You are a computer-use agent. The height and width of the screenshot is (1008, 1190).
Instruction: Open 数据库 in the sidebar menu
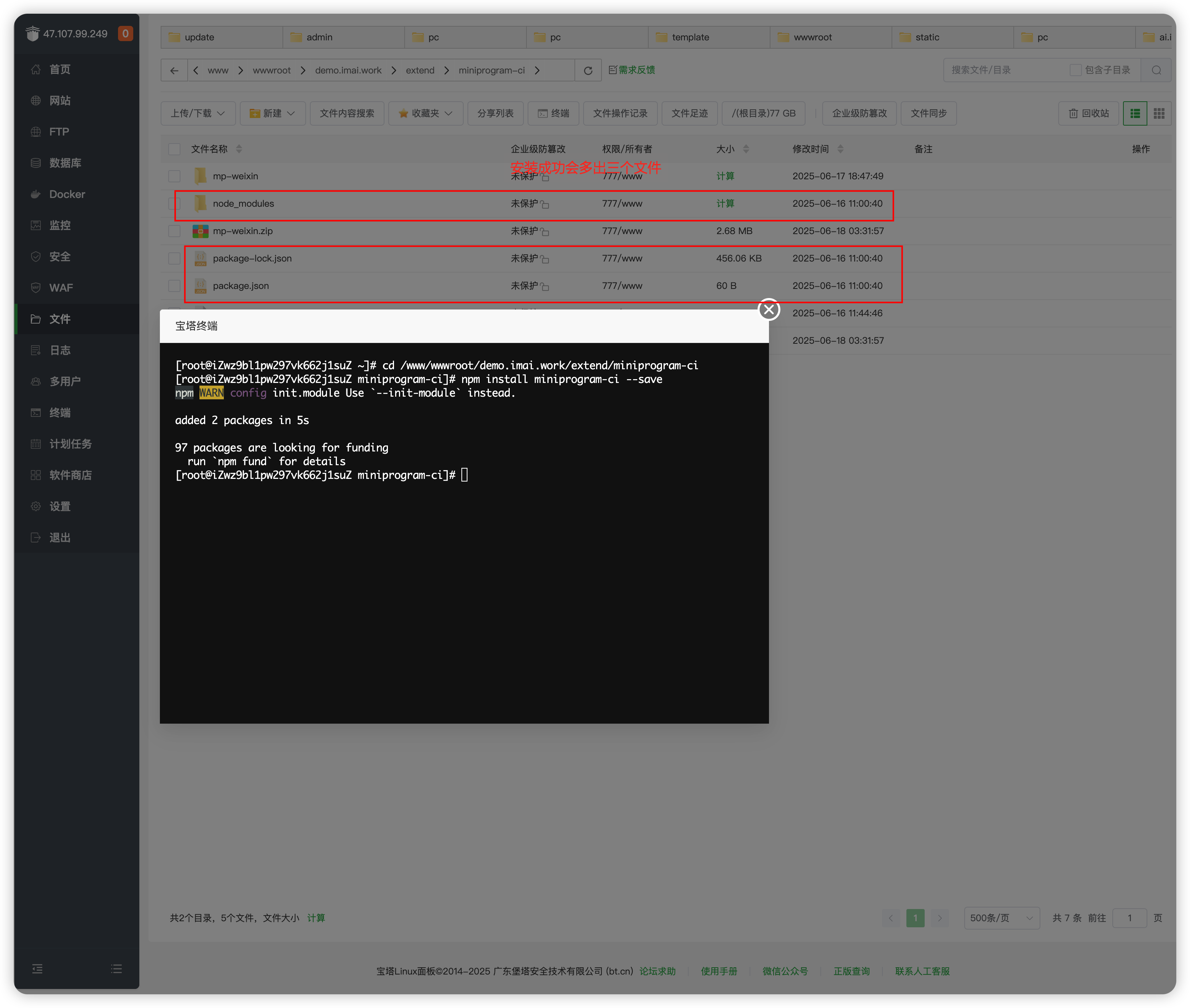pos(65,163)
